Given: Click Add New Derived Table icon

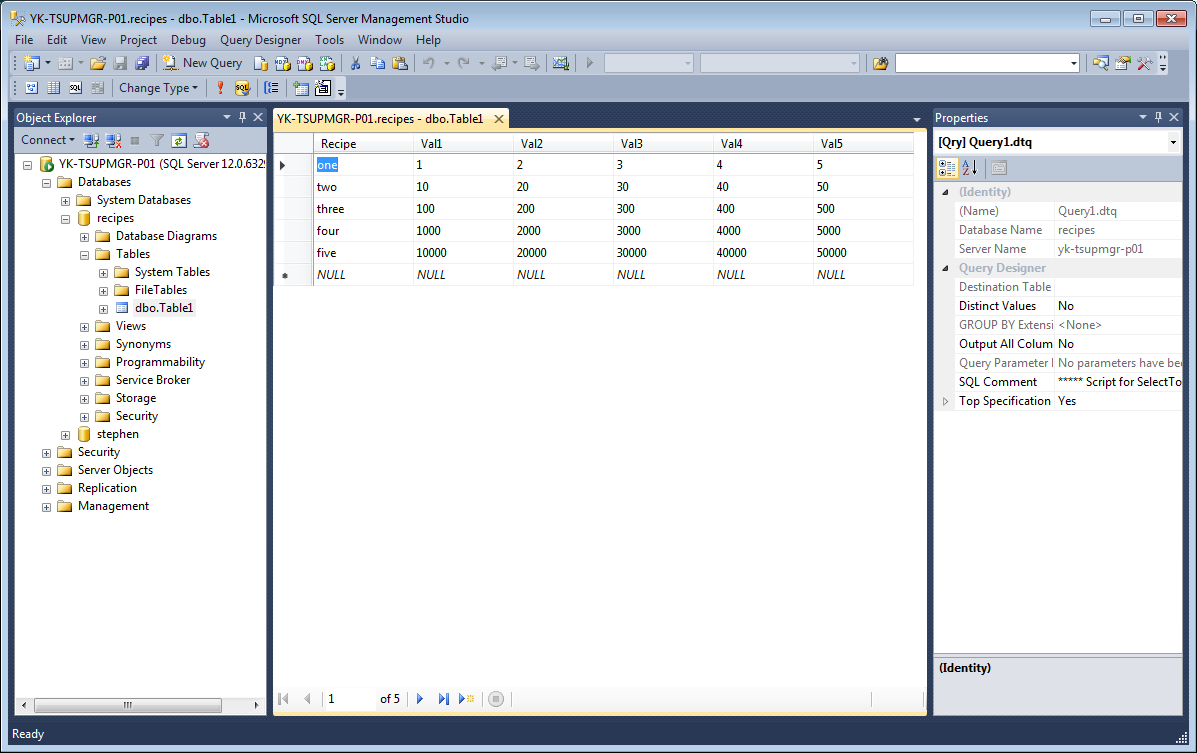Looking at the screenshot, I should (x=323, y=88).
